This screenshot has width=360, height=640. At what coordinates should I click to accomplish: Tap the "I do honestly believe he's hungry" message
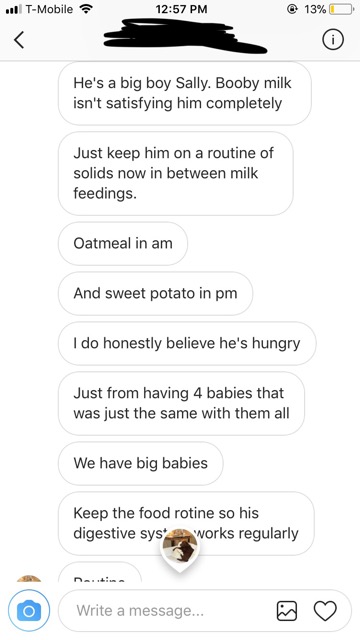[x=187, y=343]
